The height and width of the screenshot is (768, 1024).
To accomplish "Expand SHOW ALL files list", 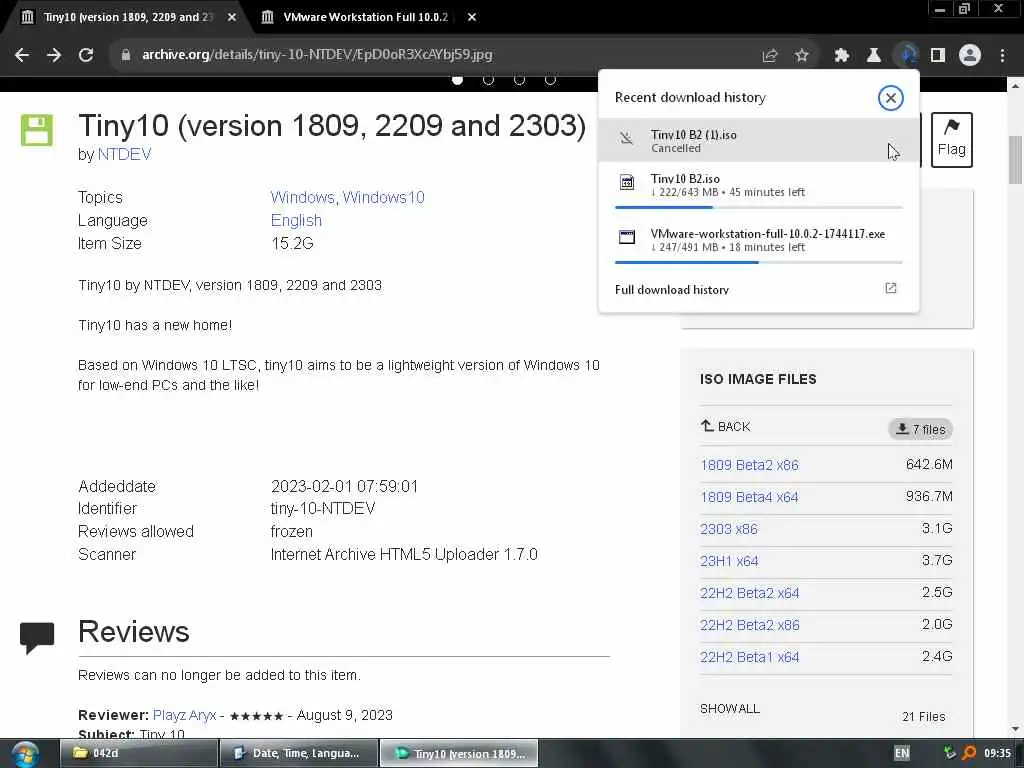I will (729, 709).
